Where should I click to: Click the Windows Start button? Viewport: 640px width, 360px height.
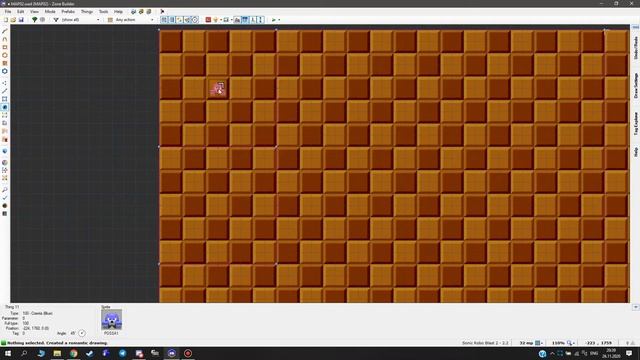coord(8,353)
